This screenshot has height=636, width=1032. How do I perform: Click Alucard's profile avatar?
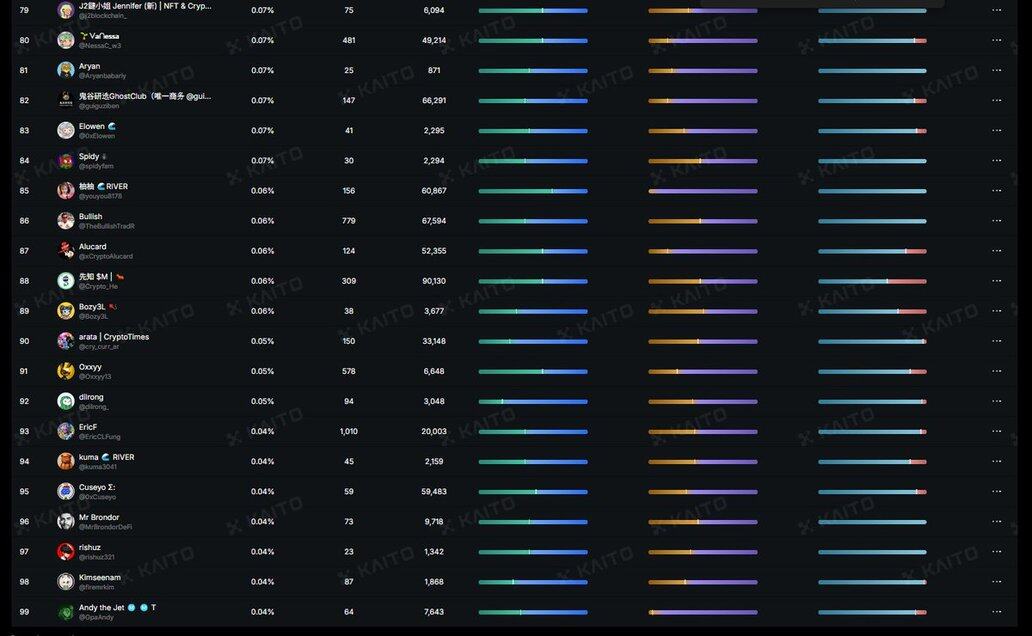pyautogui.click(x=66, y=251)
